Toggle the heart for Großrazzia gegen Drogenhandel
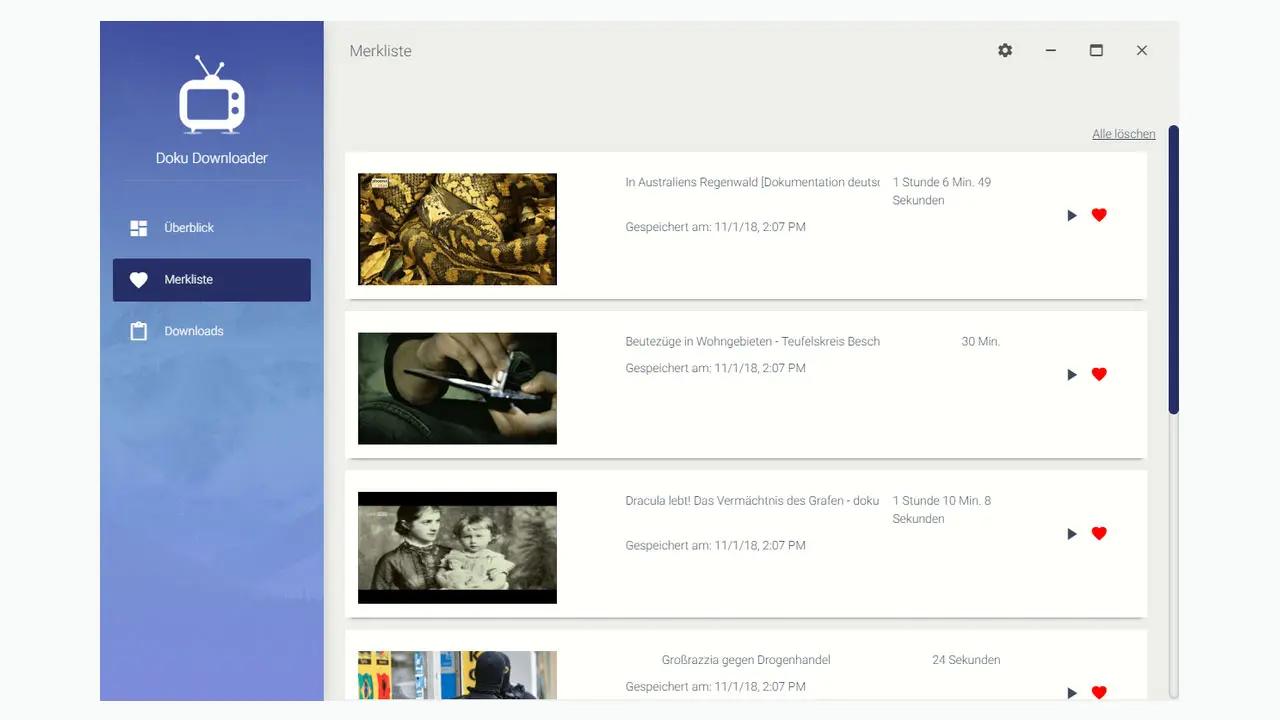 click(1099, 692)
